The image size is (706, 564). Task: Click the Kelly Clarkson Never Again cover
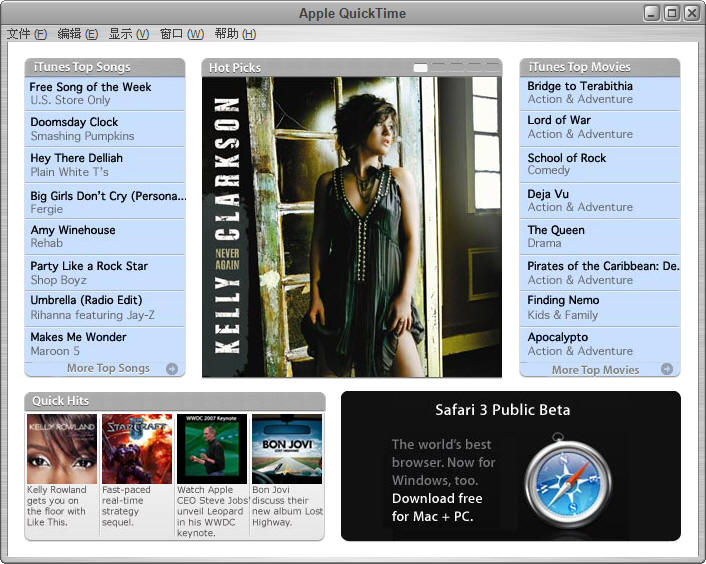pyautogui.click(x=352, y=227)
